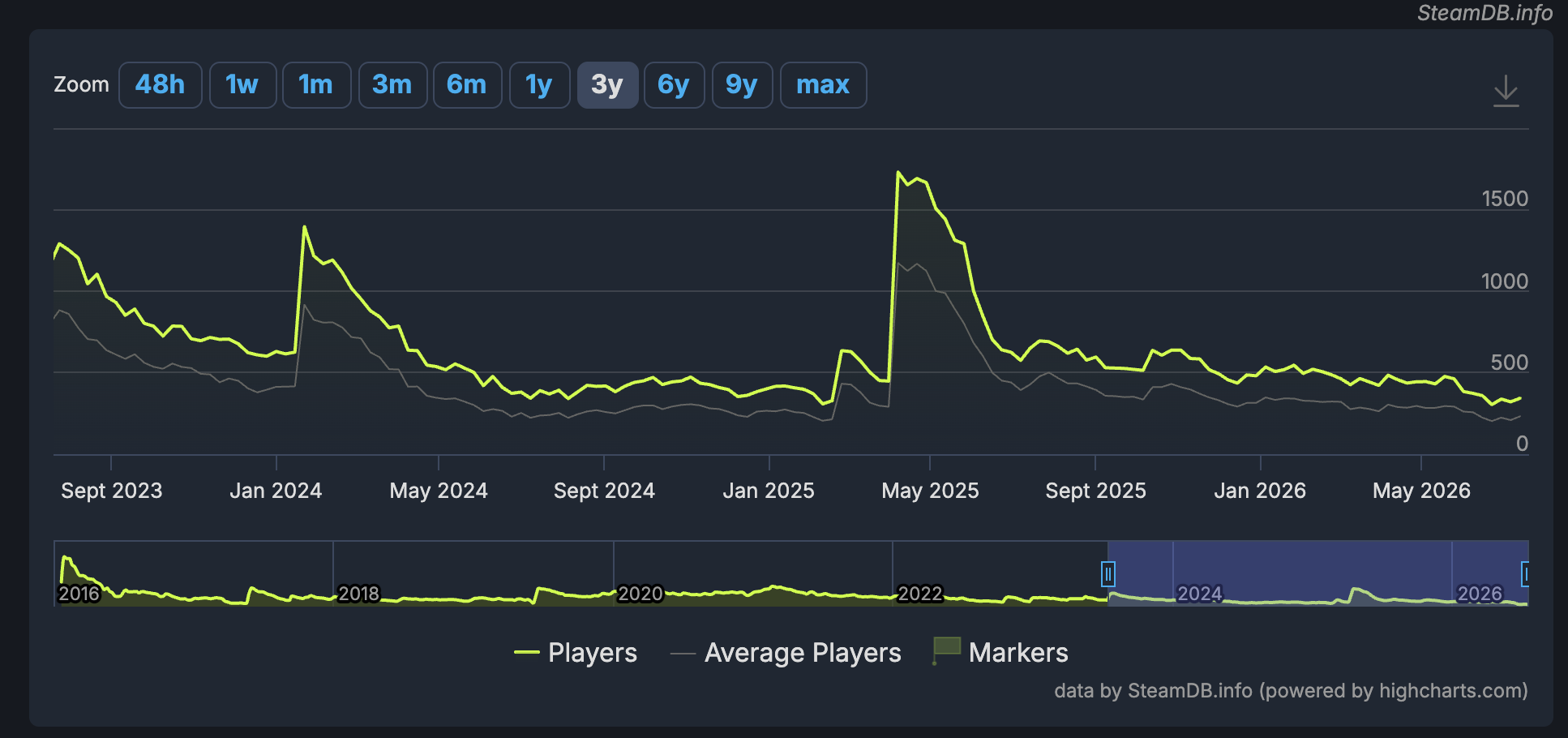Viewport: 1568px width, 738px height.
Task: Click the 500 y-axis value
Action: coord(1510,363)
